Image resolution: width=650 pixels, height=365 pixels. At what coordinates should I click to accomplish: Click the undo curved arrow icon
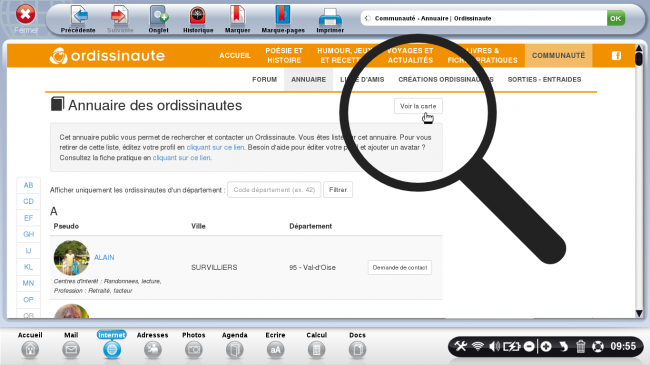563,346
